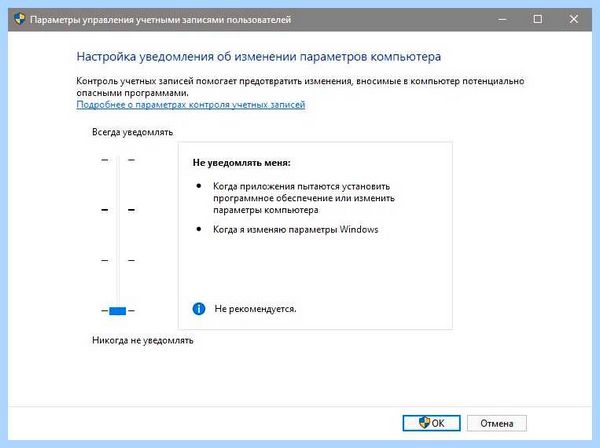Click the UAC shield icon in title bar
The height and width of the screenshot is (448, 600).
[20, 19]
